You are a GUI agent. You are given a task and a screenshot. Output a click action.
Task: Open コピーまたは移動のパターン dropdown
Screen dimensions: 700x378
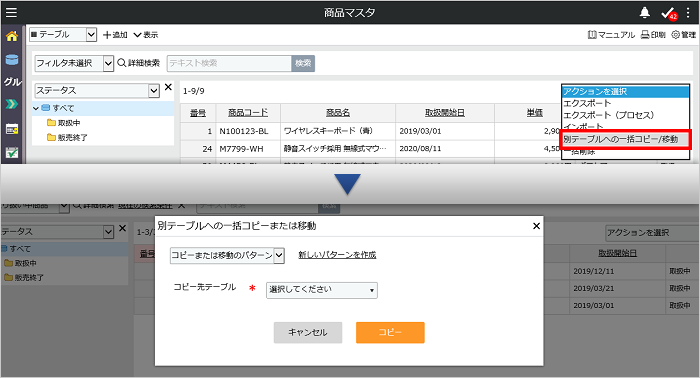pyautogui.click(x=227, y=256)
